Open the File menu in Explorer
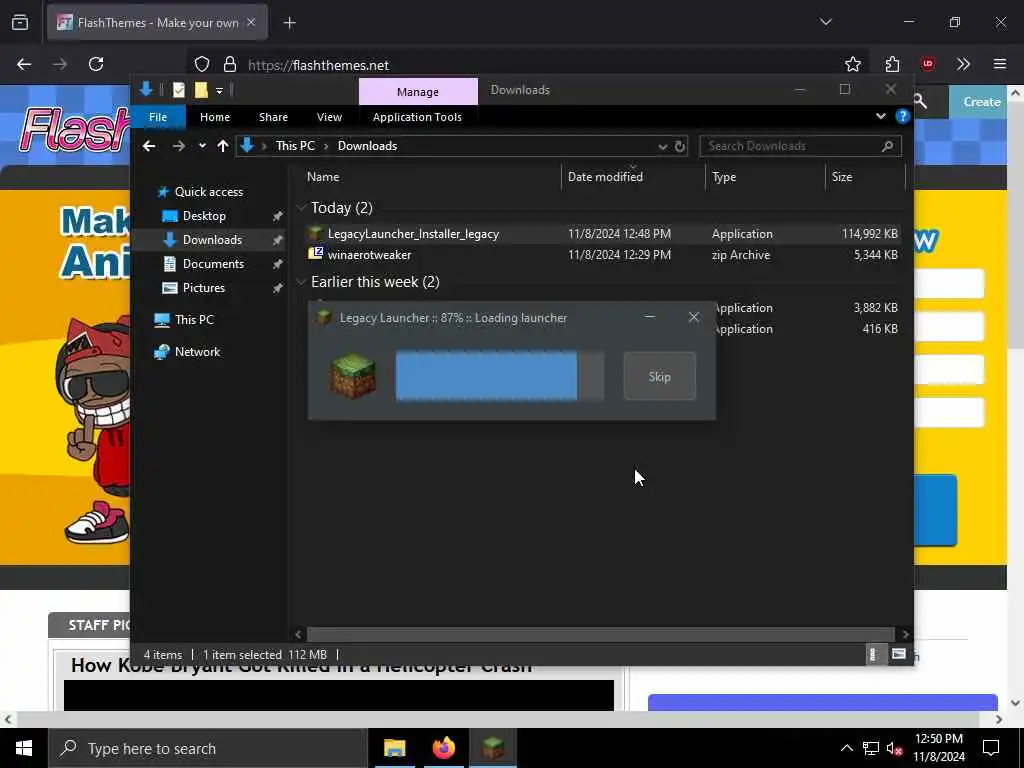1024x768 pixels. (x=158, y=117)
